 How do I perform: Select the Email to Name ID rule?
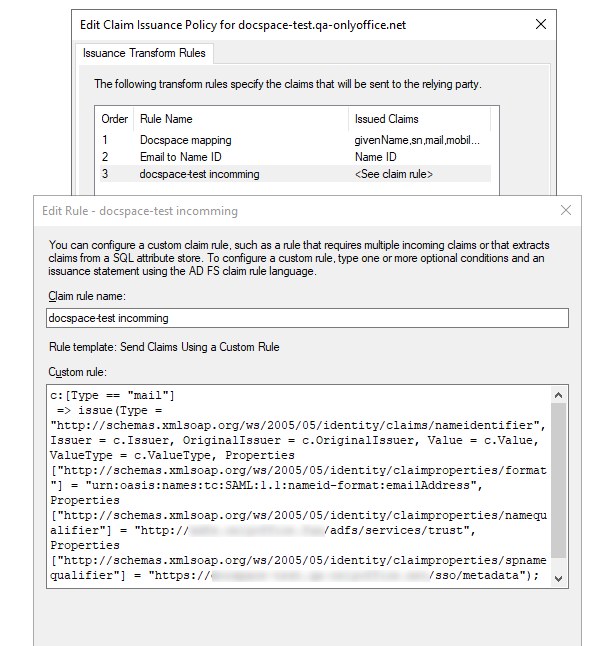pos(295,157)
